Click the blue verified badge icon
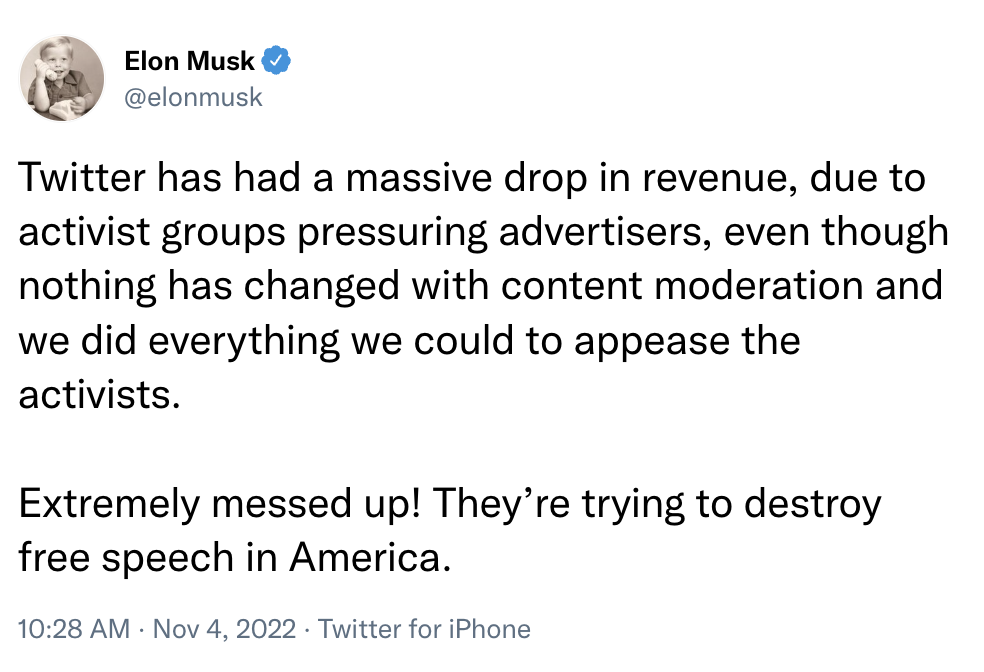Image resolution: width=984 pixels, height=672 pixels. point(276,62)
